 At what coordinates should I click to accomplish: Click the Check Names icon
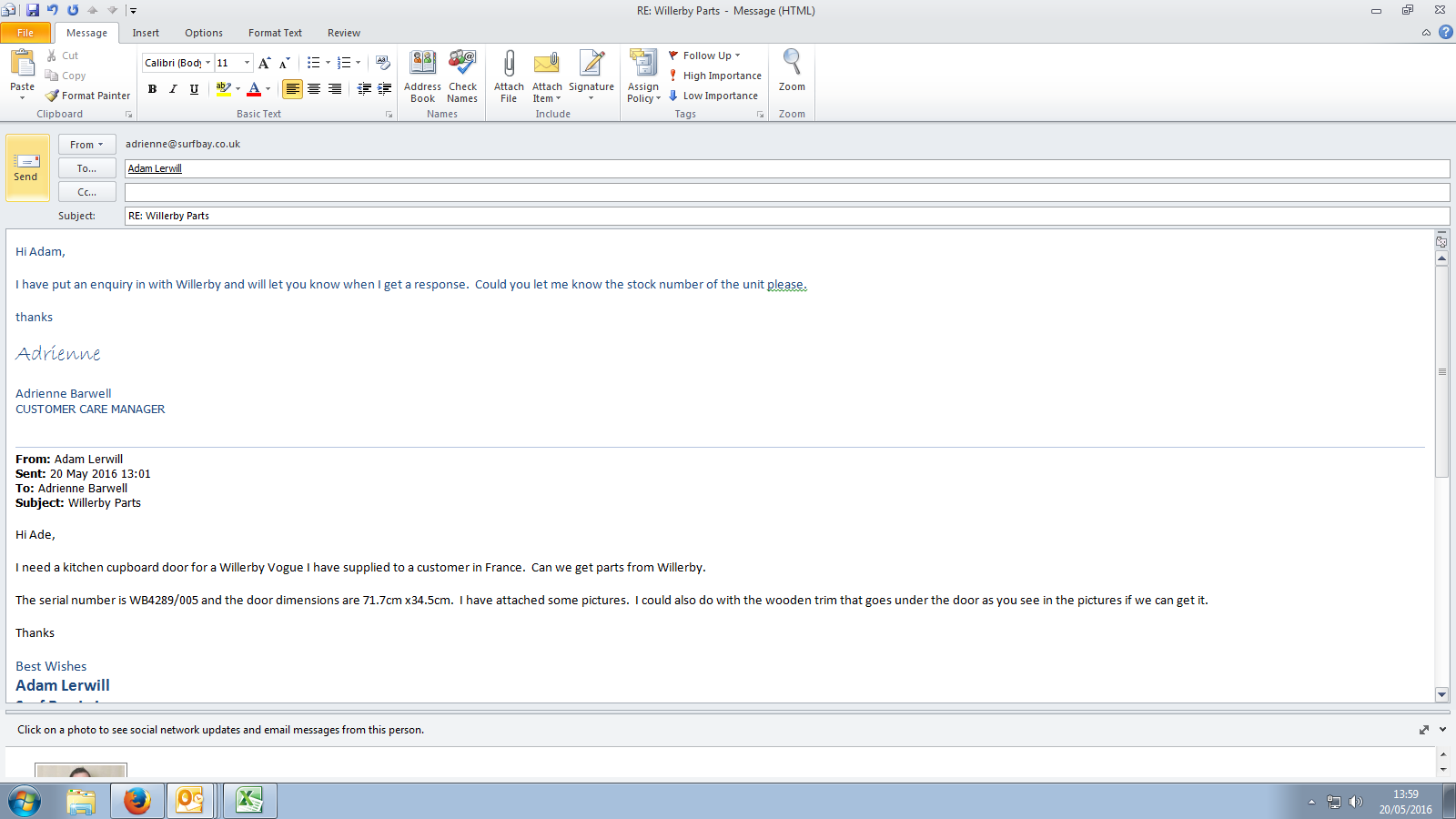coord(462,64)
